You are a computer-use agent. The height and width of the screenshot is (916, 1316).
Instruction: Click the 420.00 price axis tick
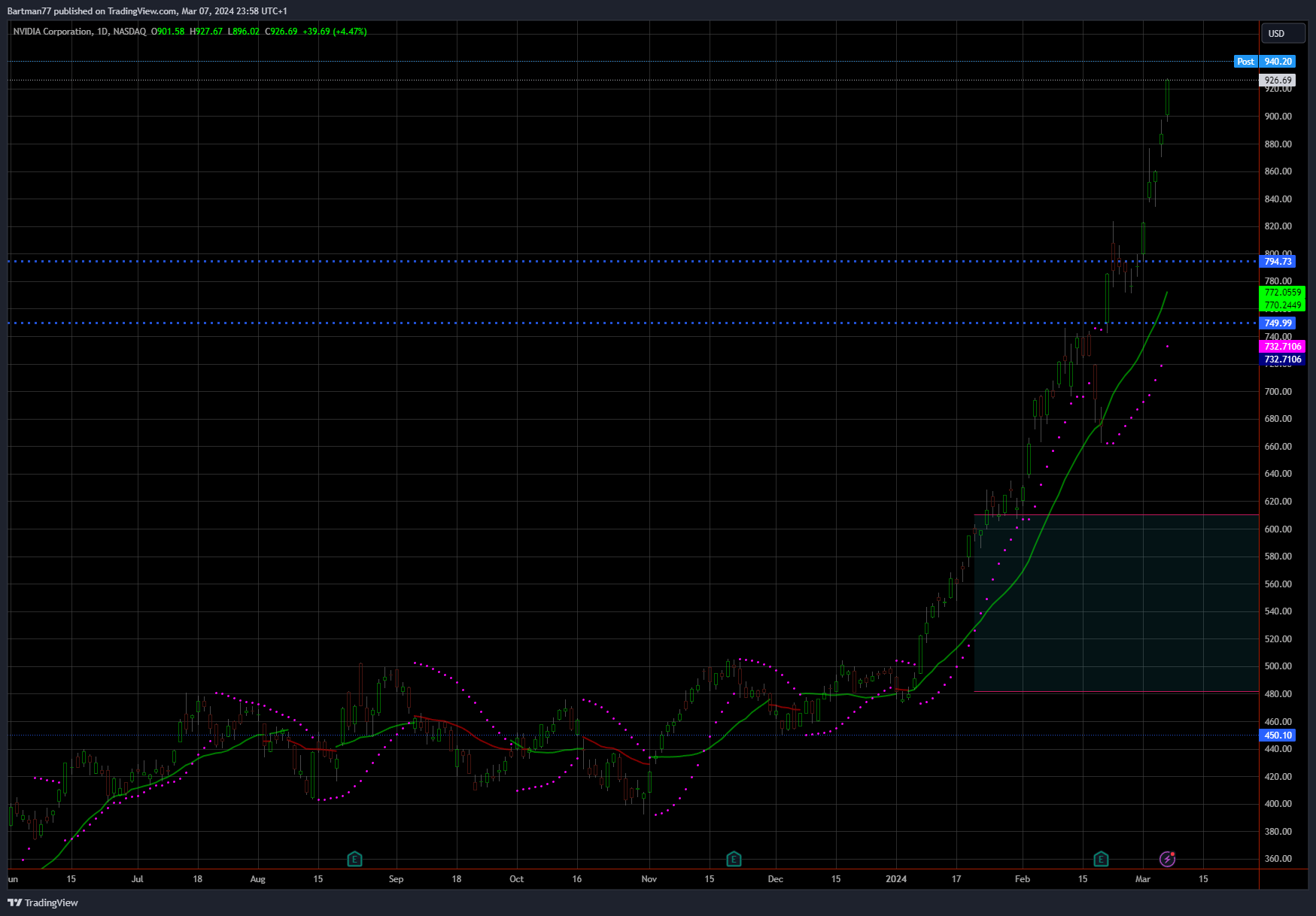1278,777
